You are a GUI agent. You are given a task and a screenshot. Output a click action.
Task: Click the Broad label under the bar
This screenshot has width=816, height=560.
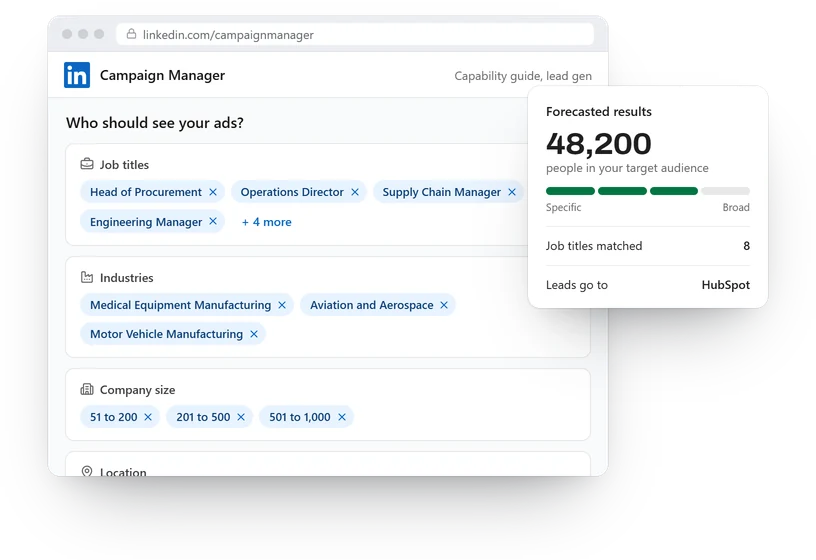click(x=736, y=207)
